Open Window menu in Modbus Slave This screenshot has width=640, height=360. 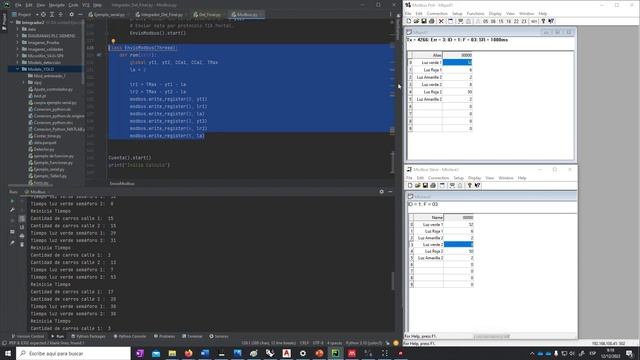click(x=506, y=178)
